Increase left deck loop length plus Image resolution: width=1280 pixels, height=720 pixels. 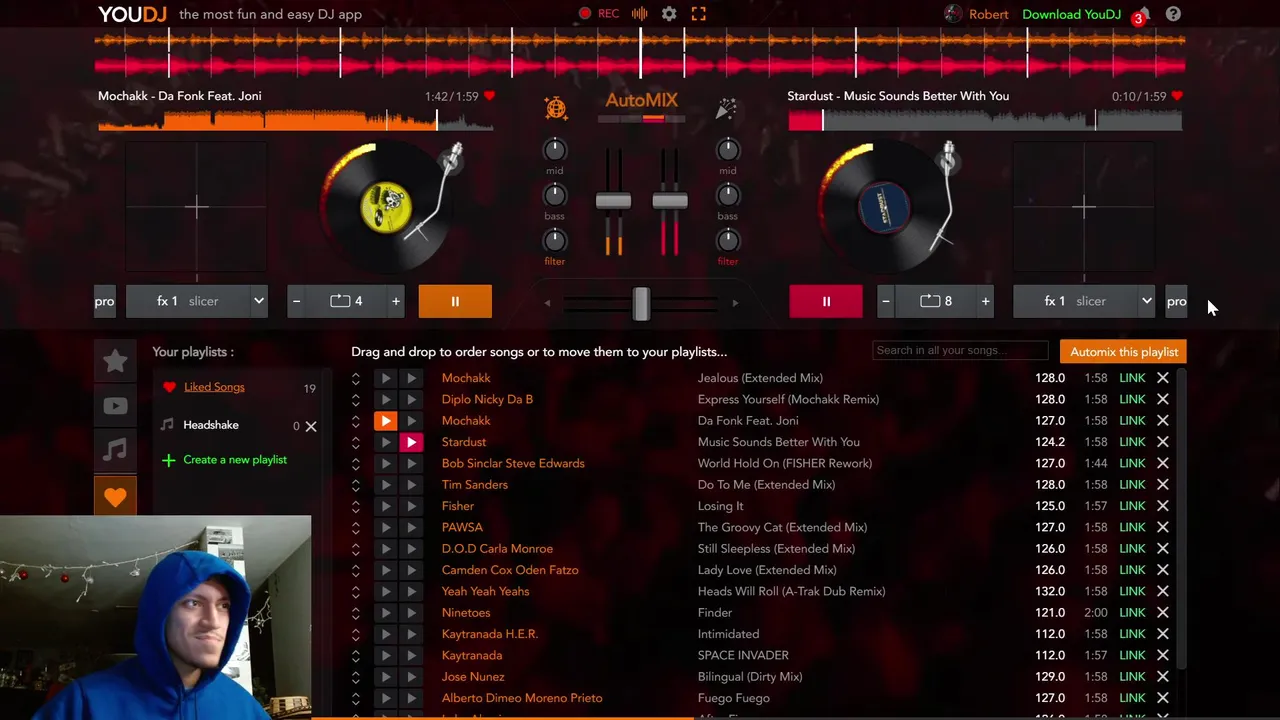point(396,301)
